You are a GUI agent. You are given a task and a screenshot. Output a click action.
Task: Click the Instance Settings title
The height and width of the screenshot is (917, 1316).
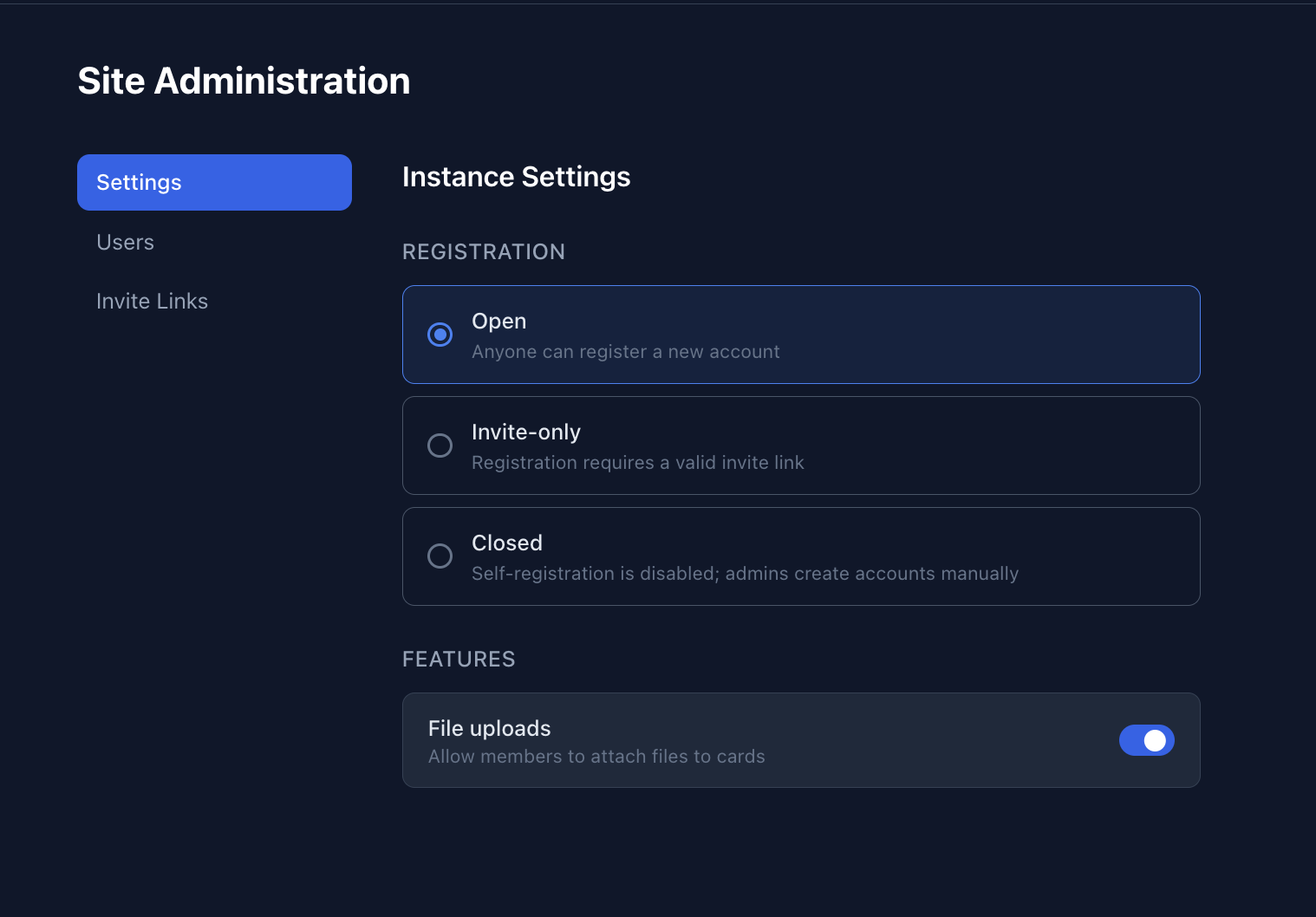(x=516, y=176)
